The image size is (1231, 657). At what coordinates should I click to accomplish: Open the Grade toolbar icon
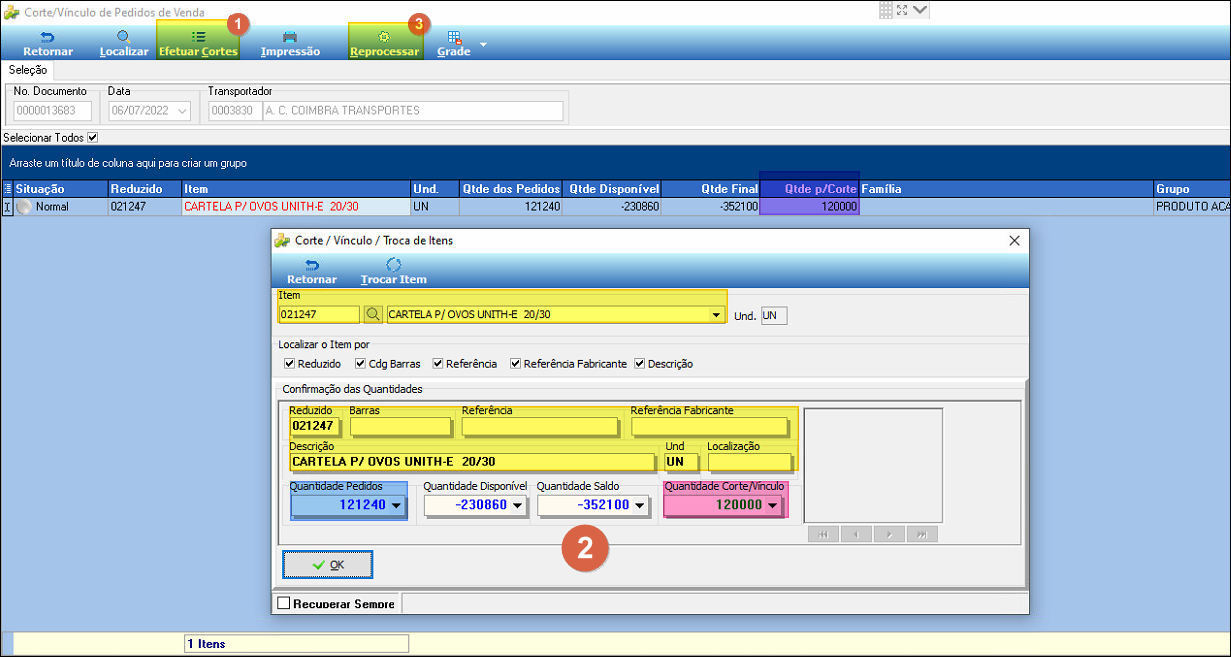click(x=454, y=37)
